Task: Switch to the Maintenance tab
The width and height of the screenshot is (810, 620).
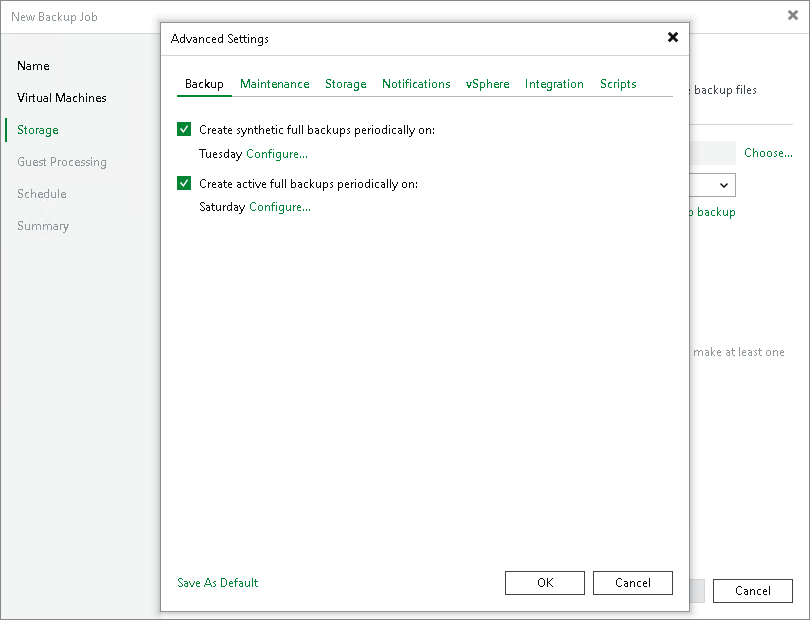Action: tap(275, 84)
